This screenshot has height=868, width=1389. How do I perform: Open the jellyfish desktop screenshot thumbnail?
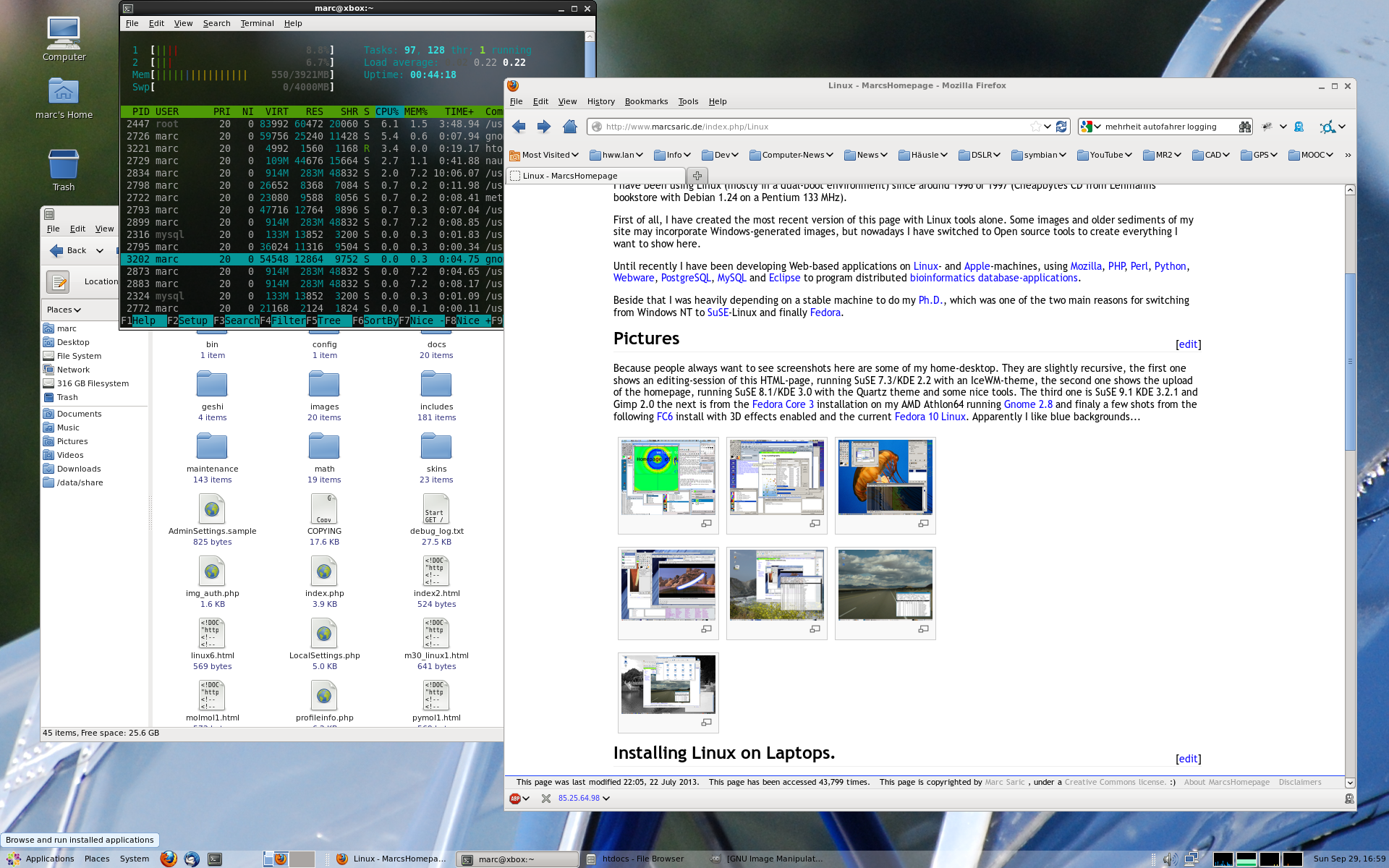885,477
